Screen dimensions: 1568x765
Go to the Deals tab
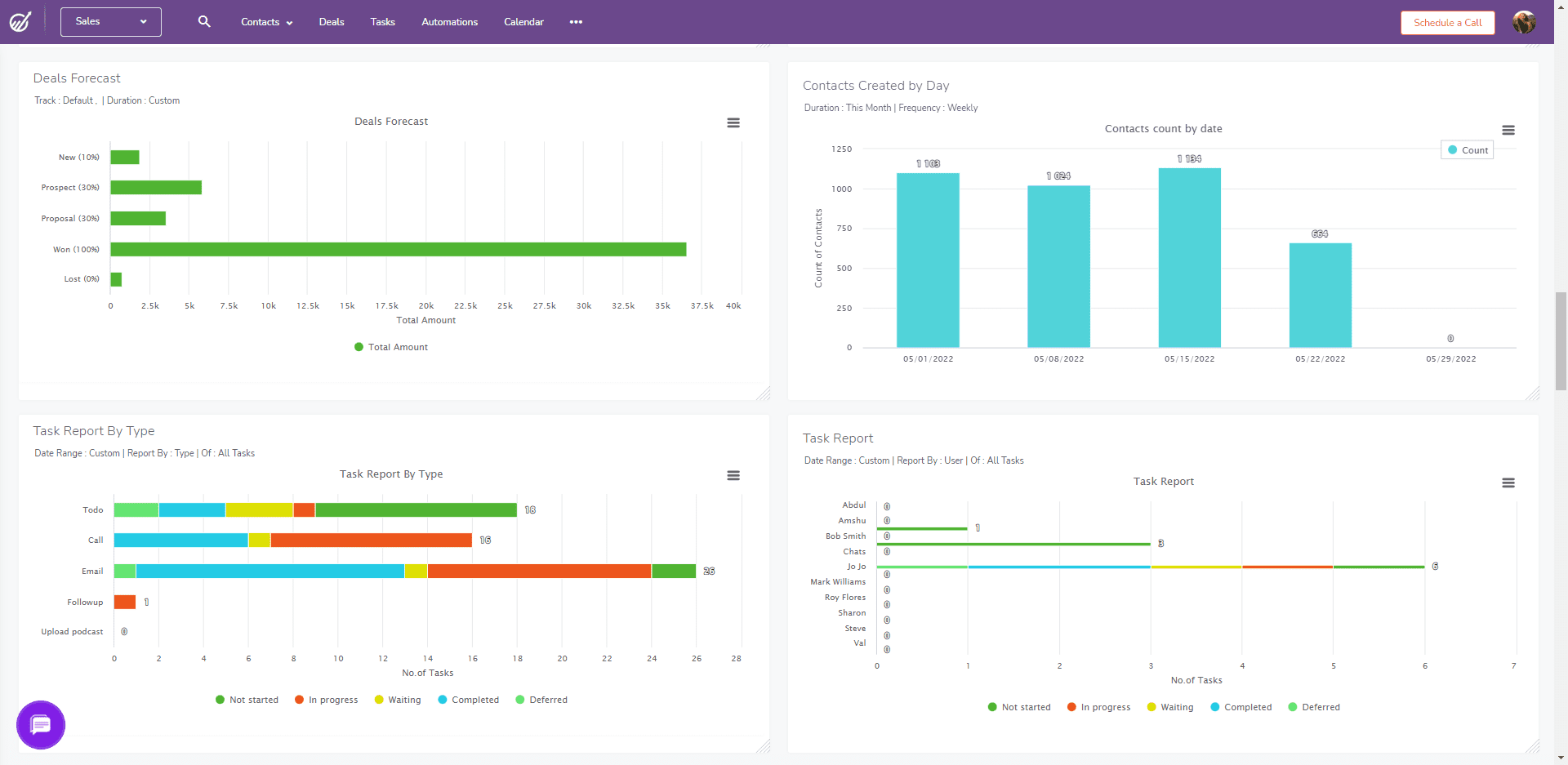(x=332, y=22)
